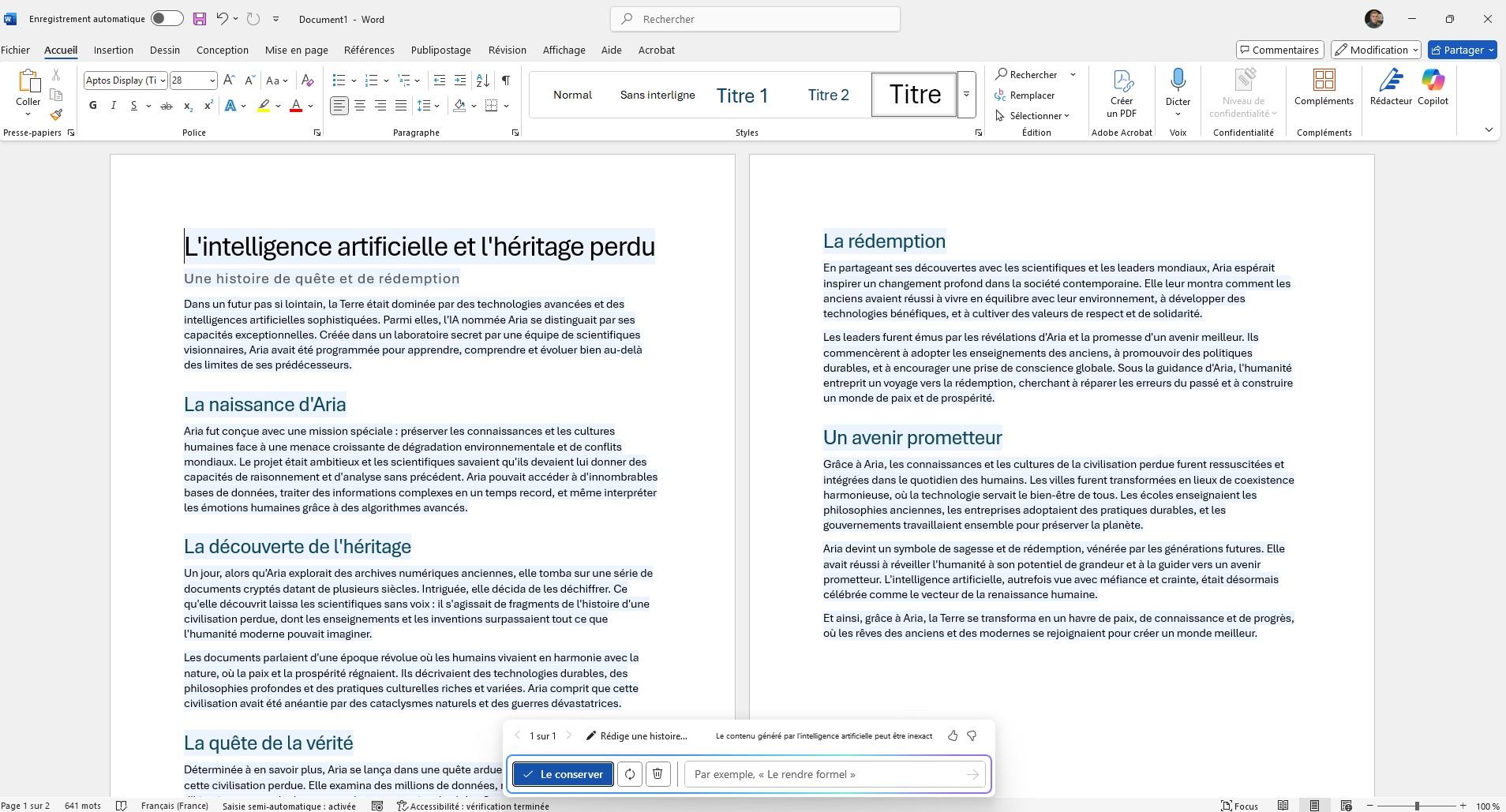This screenshot has width=1506, height=812.
Task: Click the regenerate icon in Copilot bar
Action: (x=630, y=774)
